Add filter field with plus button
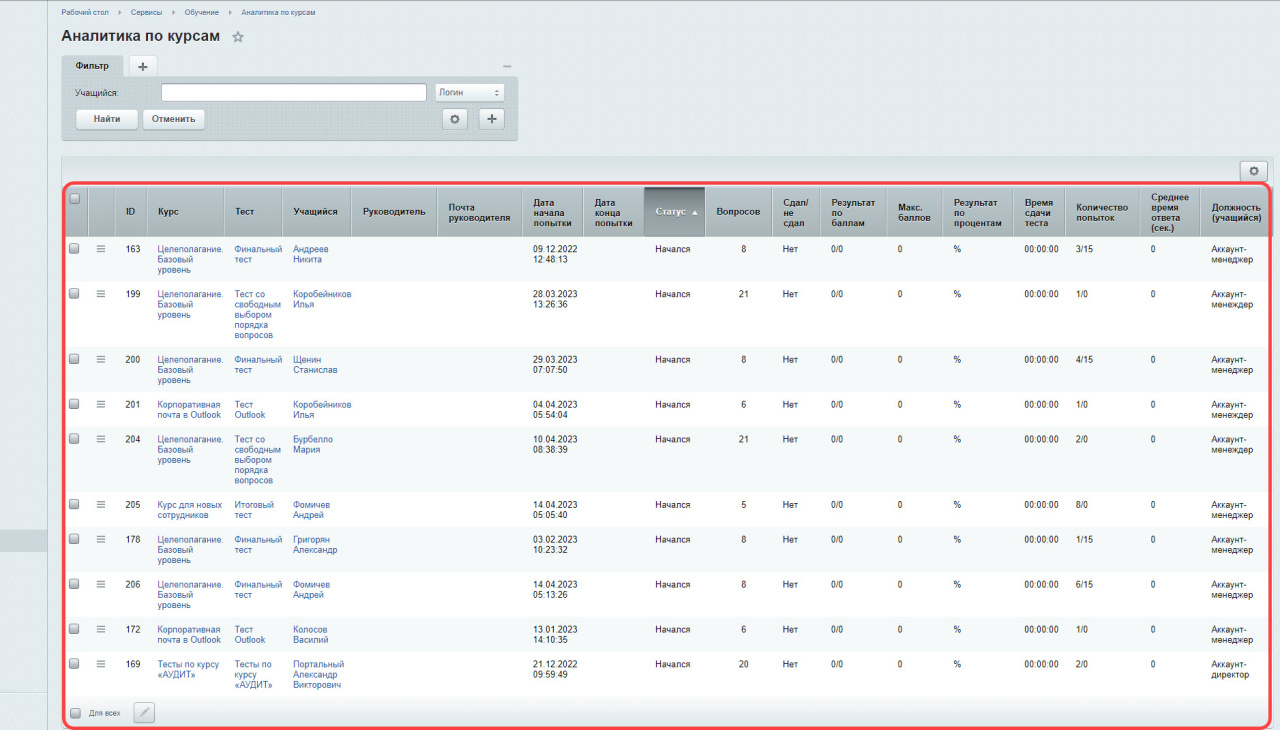1280x730 pixels. (x=492, y=119)
